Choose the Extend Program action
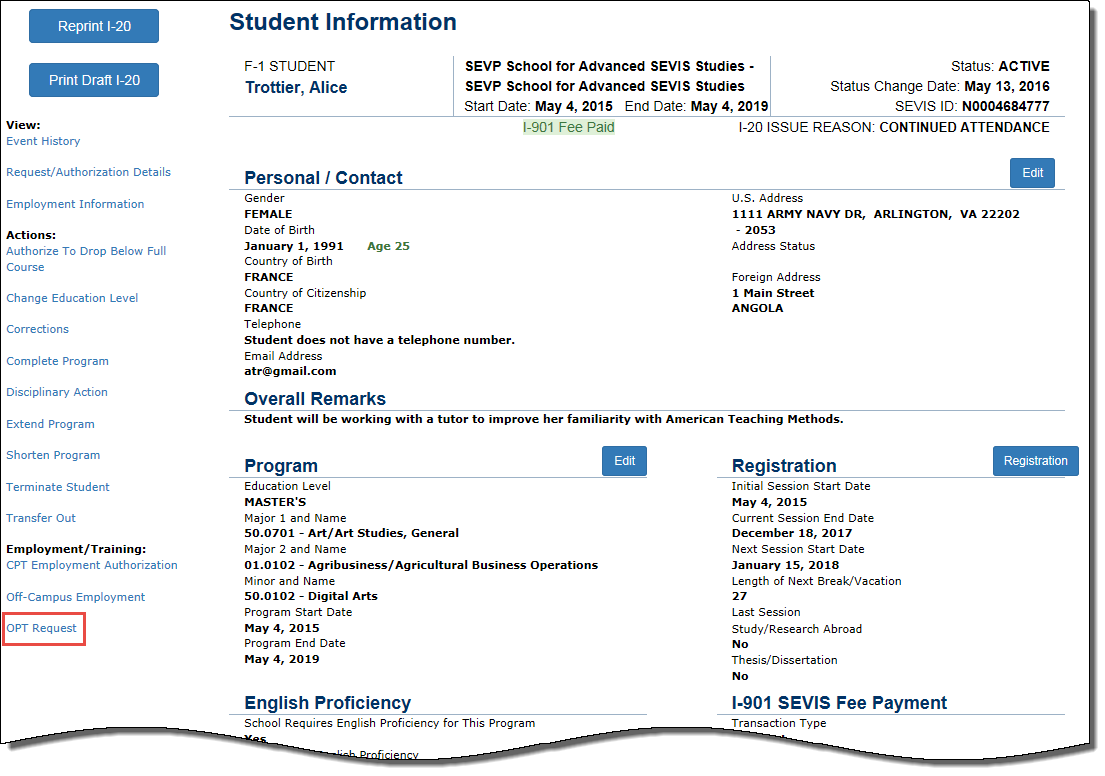The width and height of the screenshot is (1105, 776). (x=50, y=424)
